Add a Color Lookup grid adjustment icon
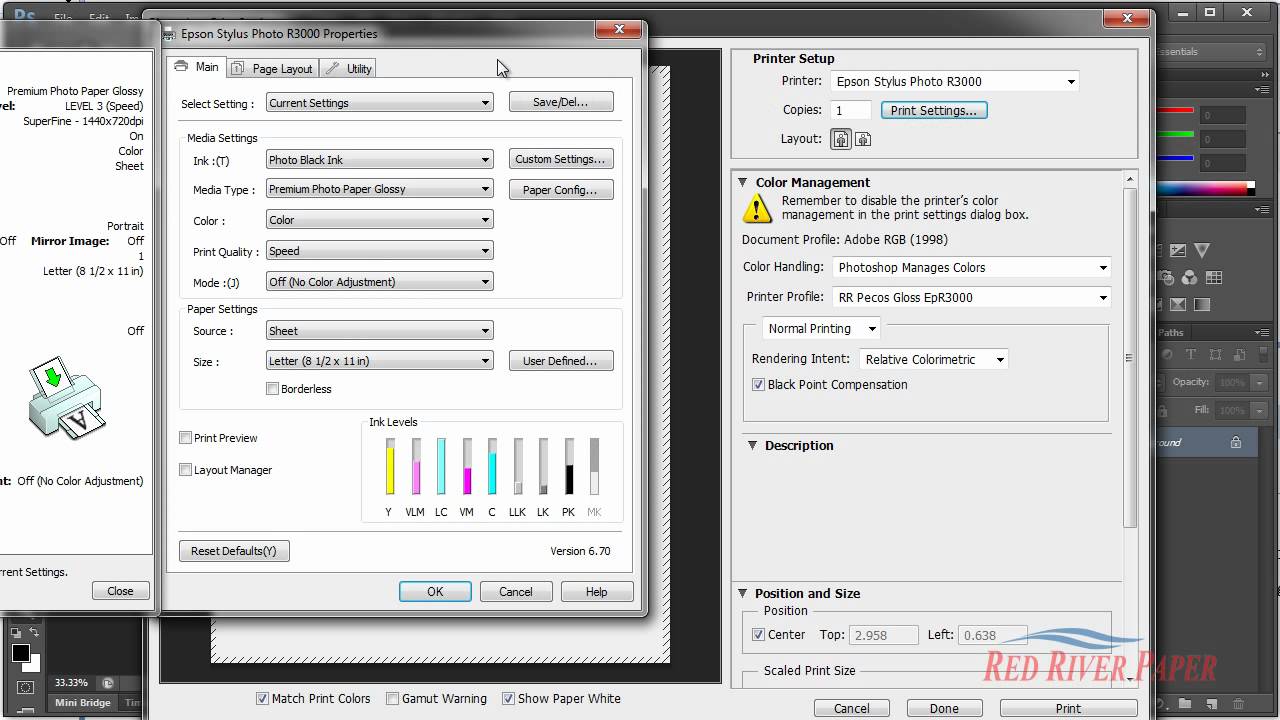Screen dimensions: 1280x720 pos(1214,277)
